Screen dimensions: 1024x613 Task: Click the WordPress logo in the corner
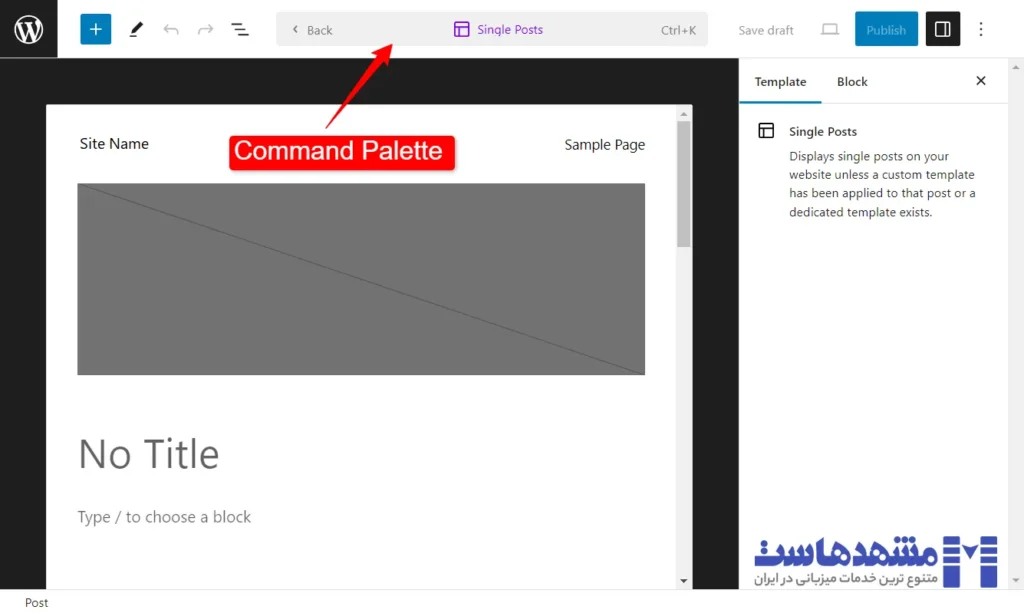point(28,29)
